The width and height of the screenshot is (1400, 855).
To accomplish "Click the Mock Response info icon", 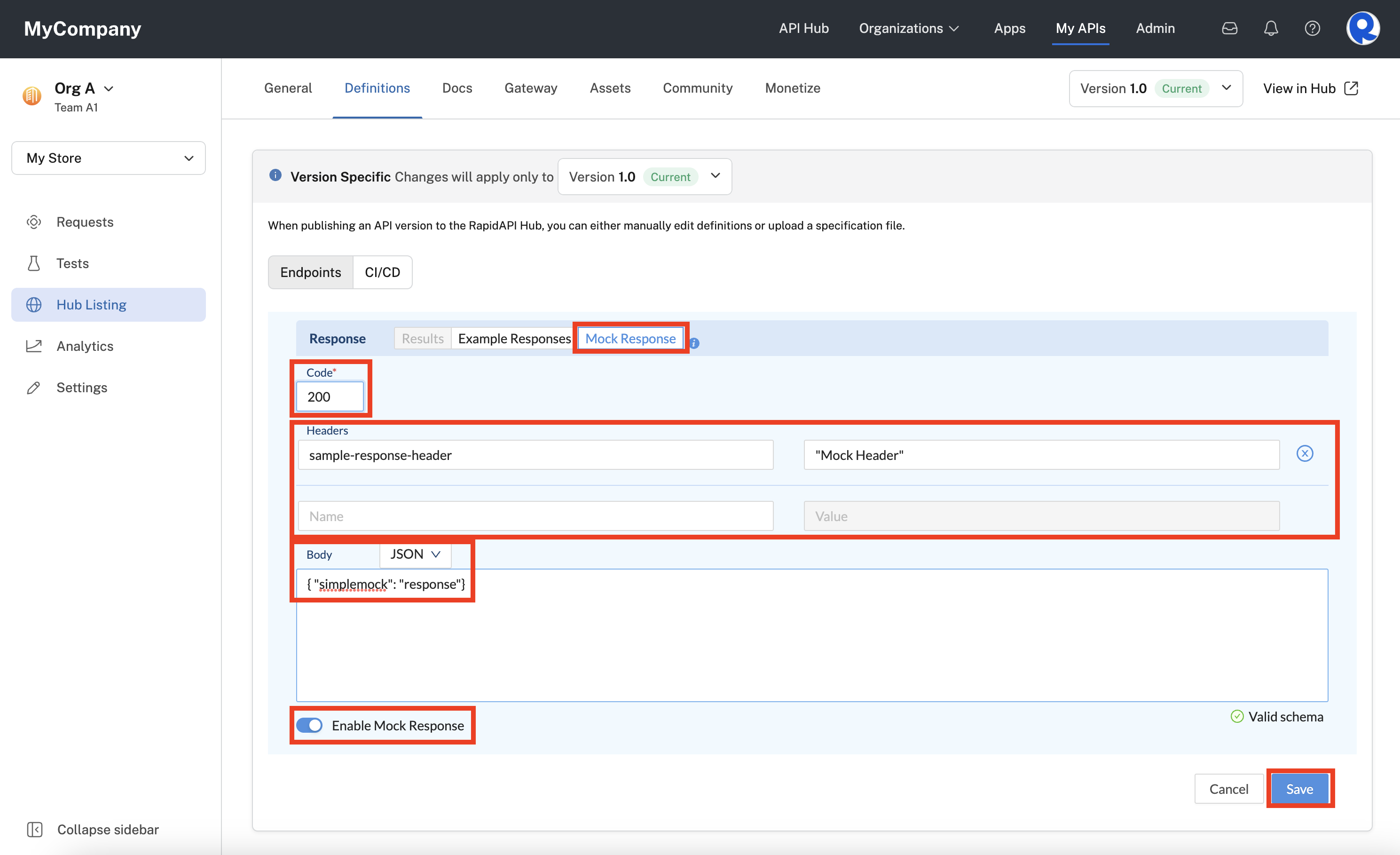I will coord(694,343).
